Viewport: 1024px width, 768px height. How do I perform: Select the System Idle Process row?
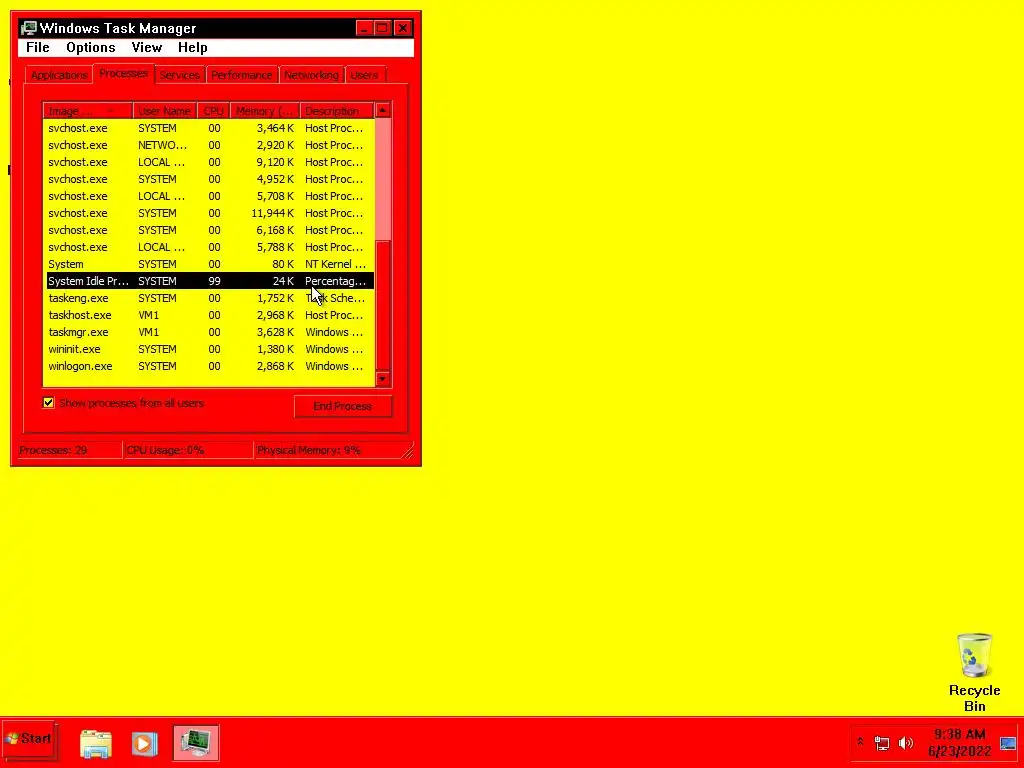(x=208, y=281)
